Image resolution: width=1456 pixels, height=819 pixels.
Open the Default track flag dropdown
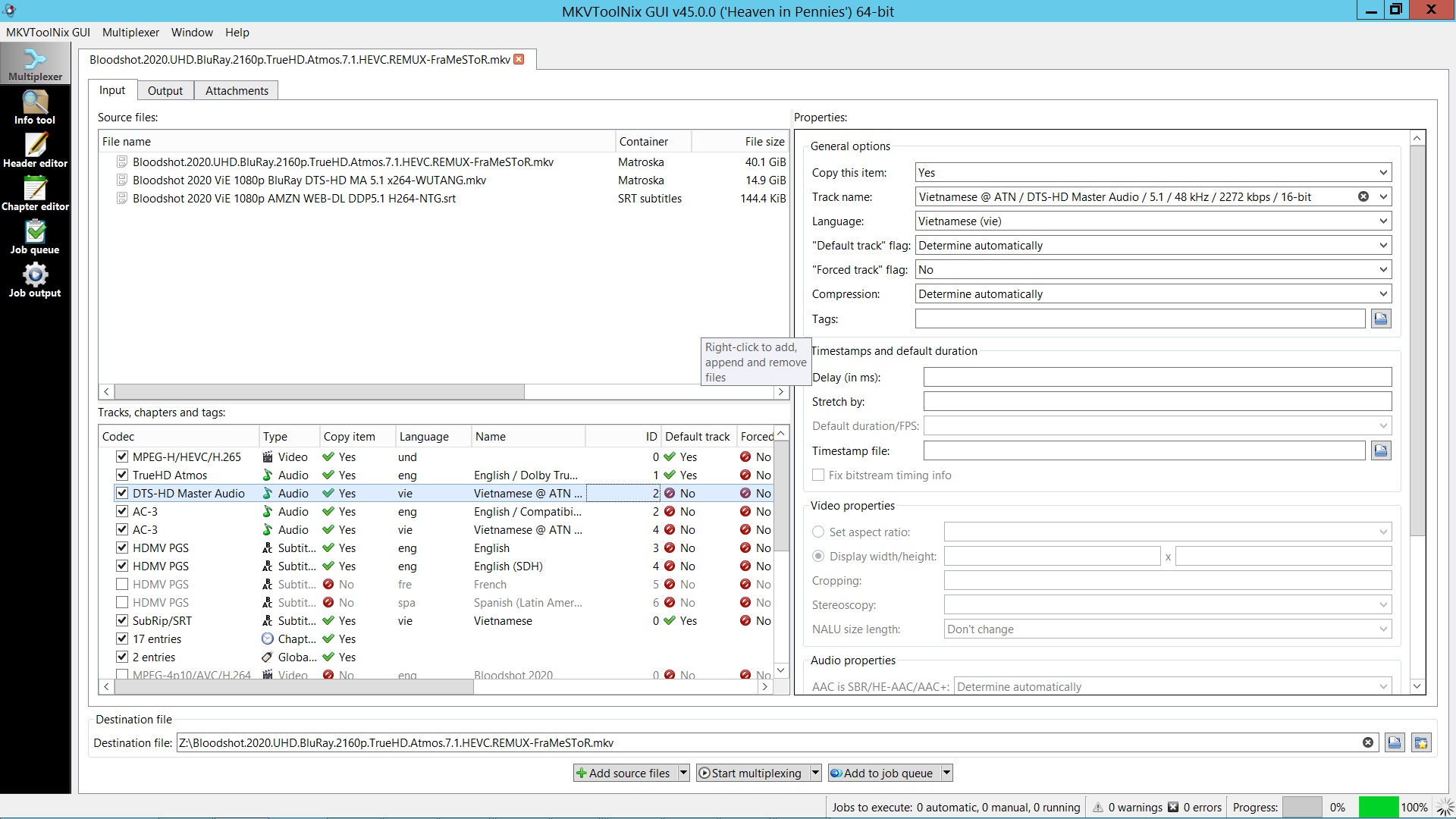1153,246
